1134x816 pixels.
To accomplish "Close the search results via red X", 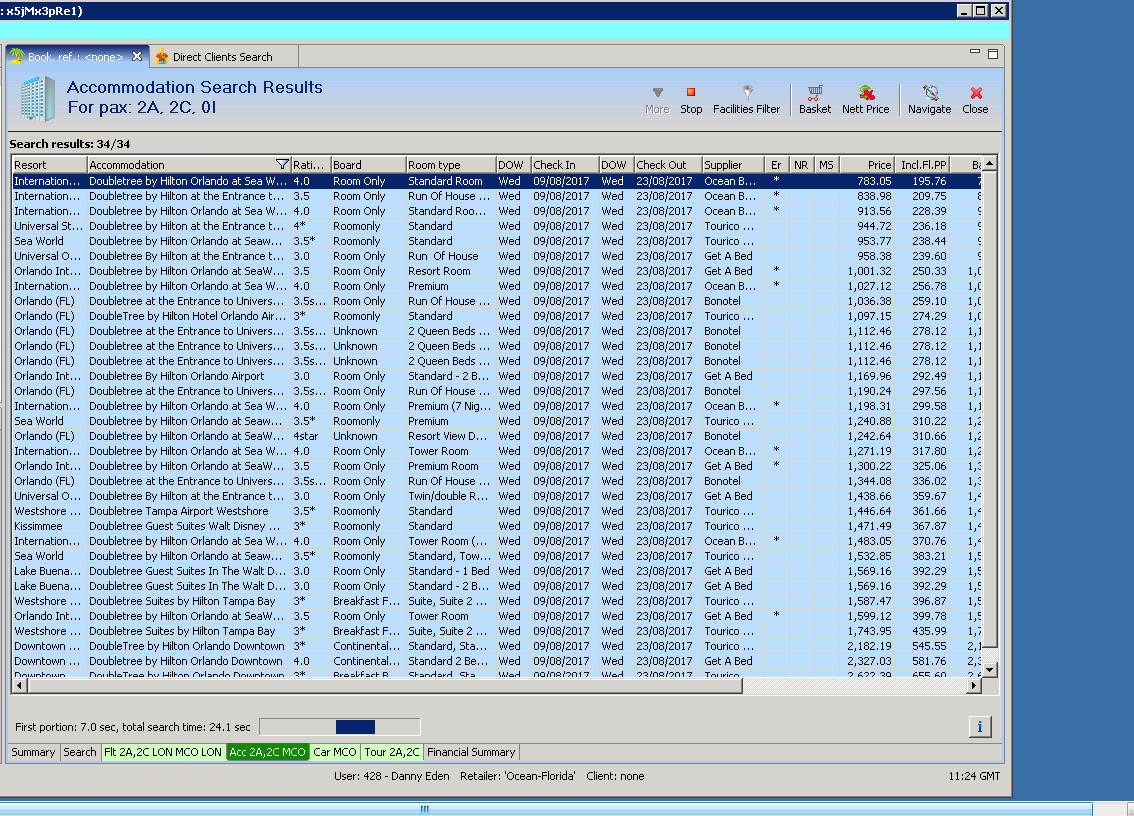I will pyautogui.click(x=975, y=100).
